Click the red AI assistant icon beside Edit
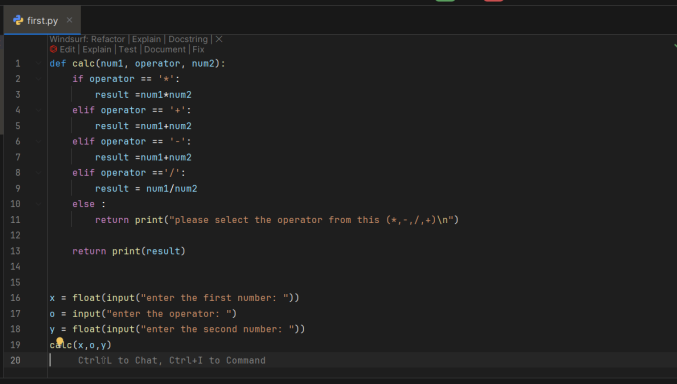 (54, 49)
